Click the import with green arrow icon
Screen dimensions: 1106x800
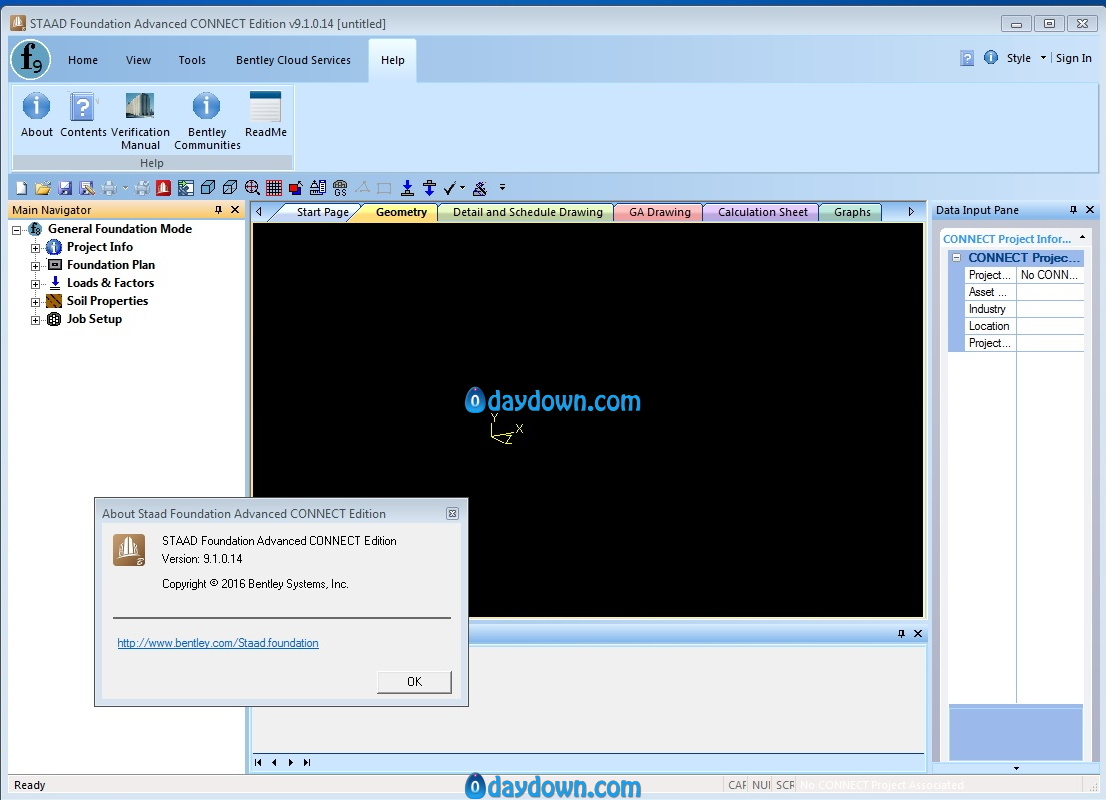[x=186, y=188]
